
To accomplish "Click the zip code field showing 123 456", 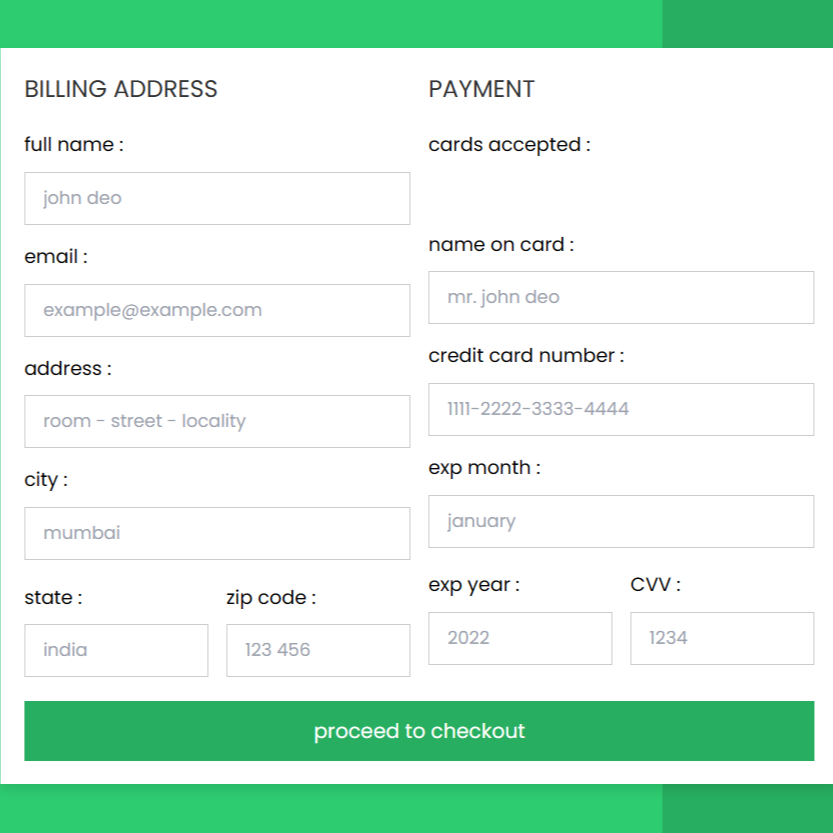I will click(x=318, y=650).
